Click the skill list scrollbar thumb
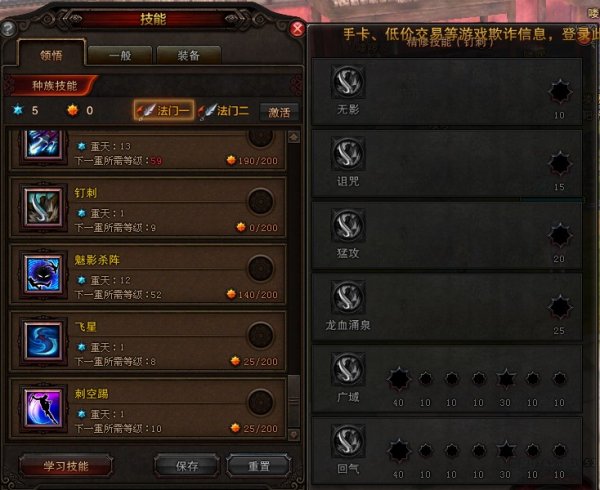The height and width of the screenshot is (490, 600). point(294,401)
